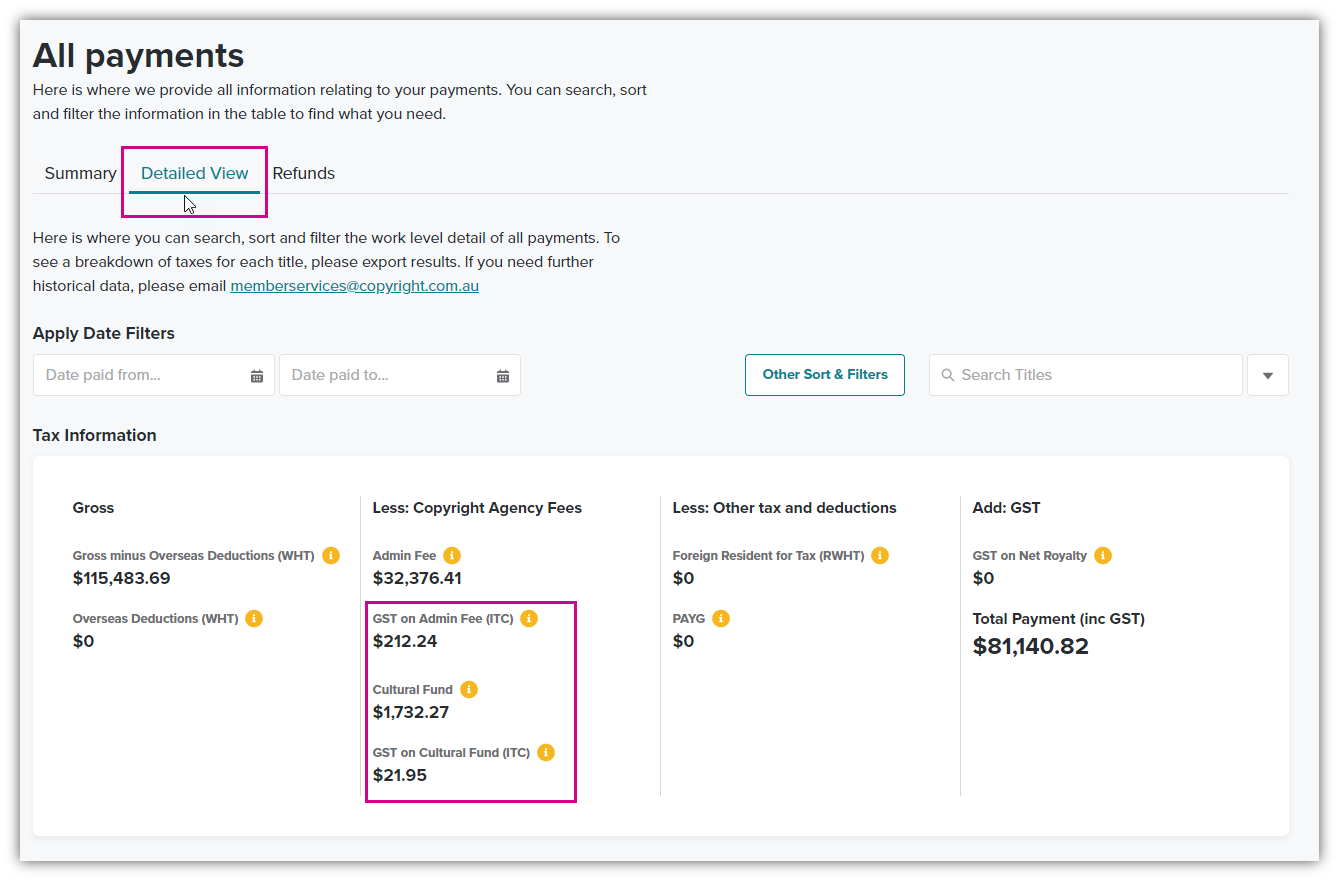Click Tax Information heading
This screenshot has width=1339, height=881.
click(95, 435)
